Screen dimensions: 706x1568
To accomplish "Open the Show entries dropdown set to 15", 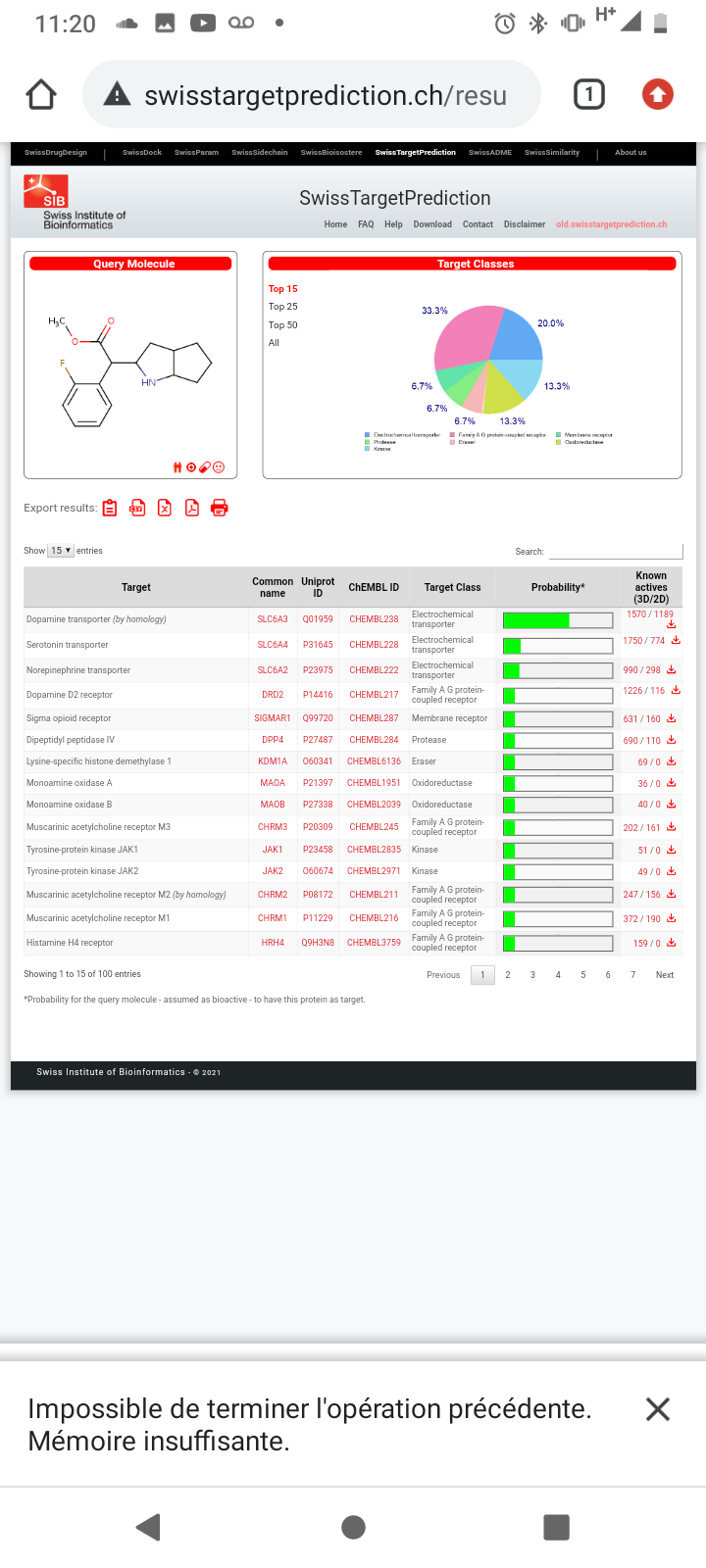I will coord(61,551).
